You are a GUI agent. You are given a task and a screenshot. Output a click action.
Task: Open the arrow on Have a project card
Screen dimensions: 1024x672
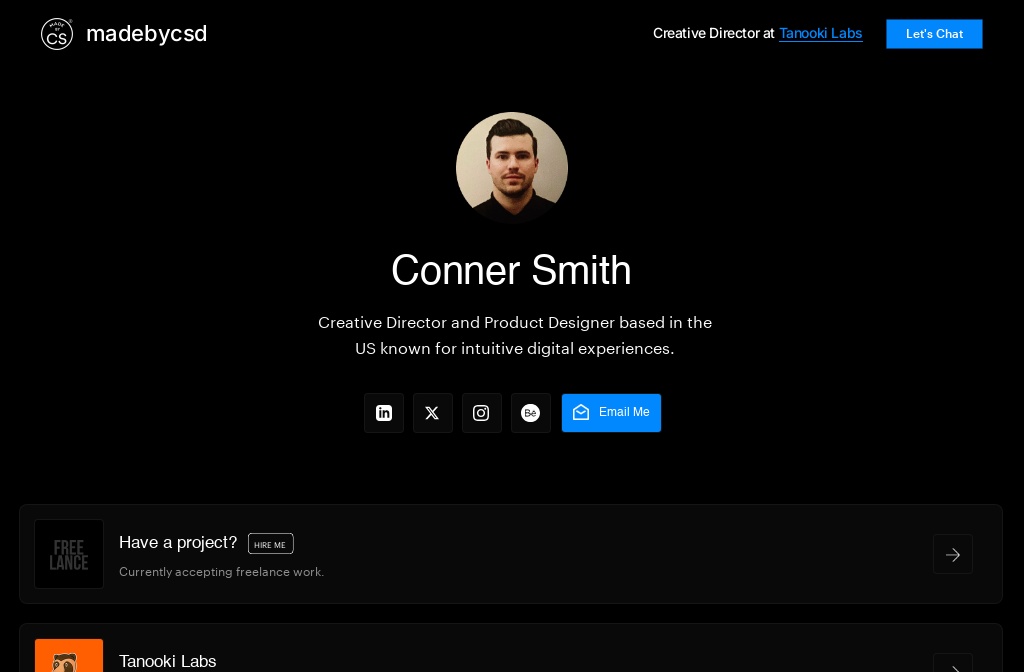coord(953,554)
